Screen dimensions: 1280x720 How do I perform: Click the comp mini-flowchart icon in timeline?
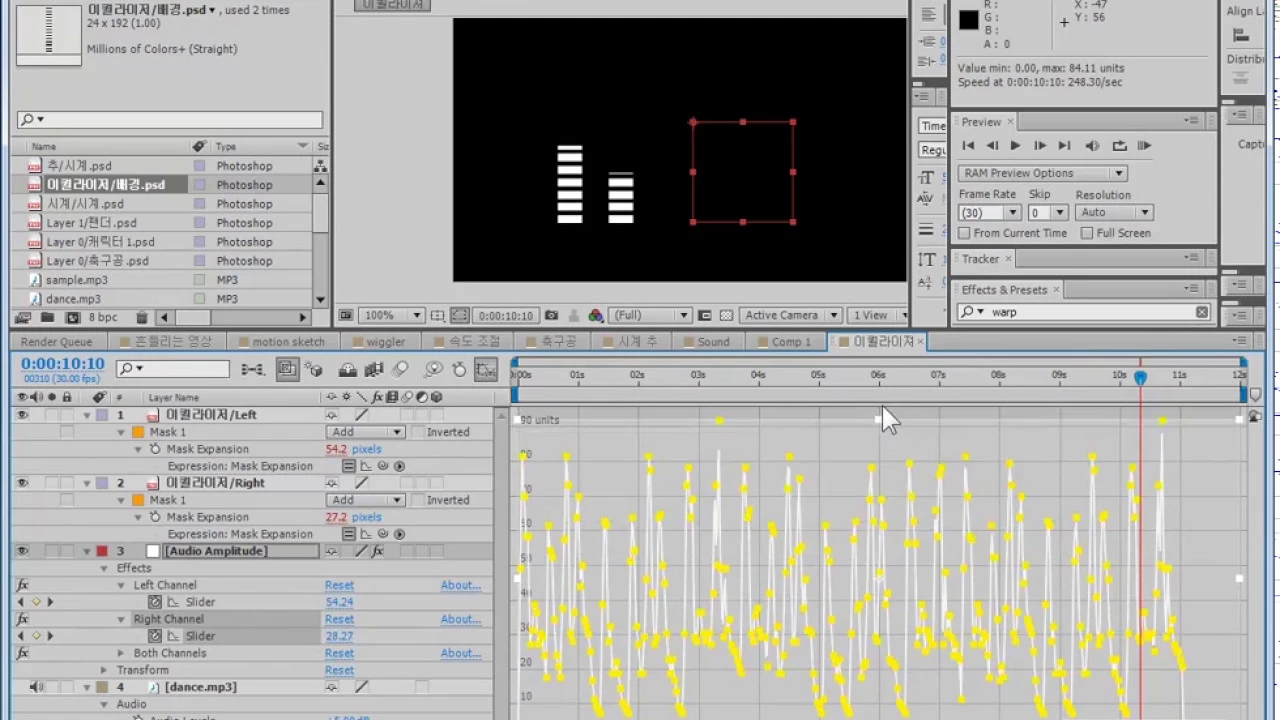[x=252, y=370]
